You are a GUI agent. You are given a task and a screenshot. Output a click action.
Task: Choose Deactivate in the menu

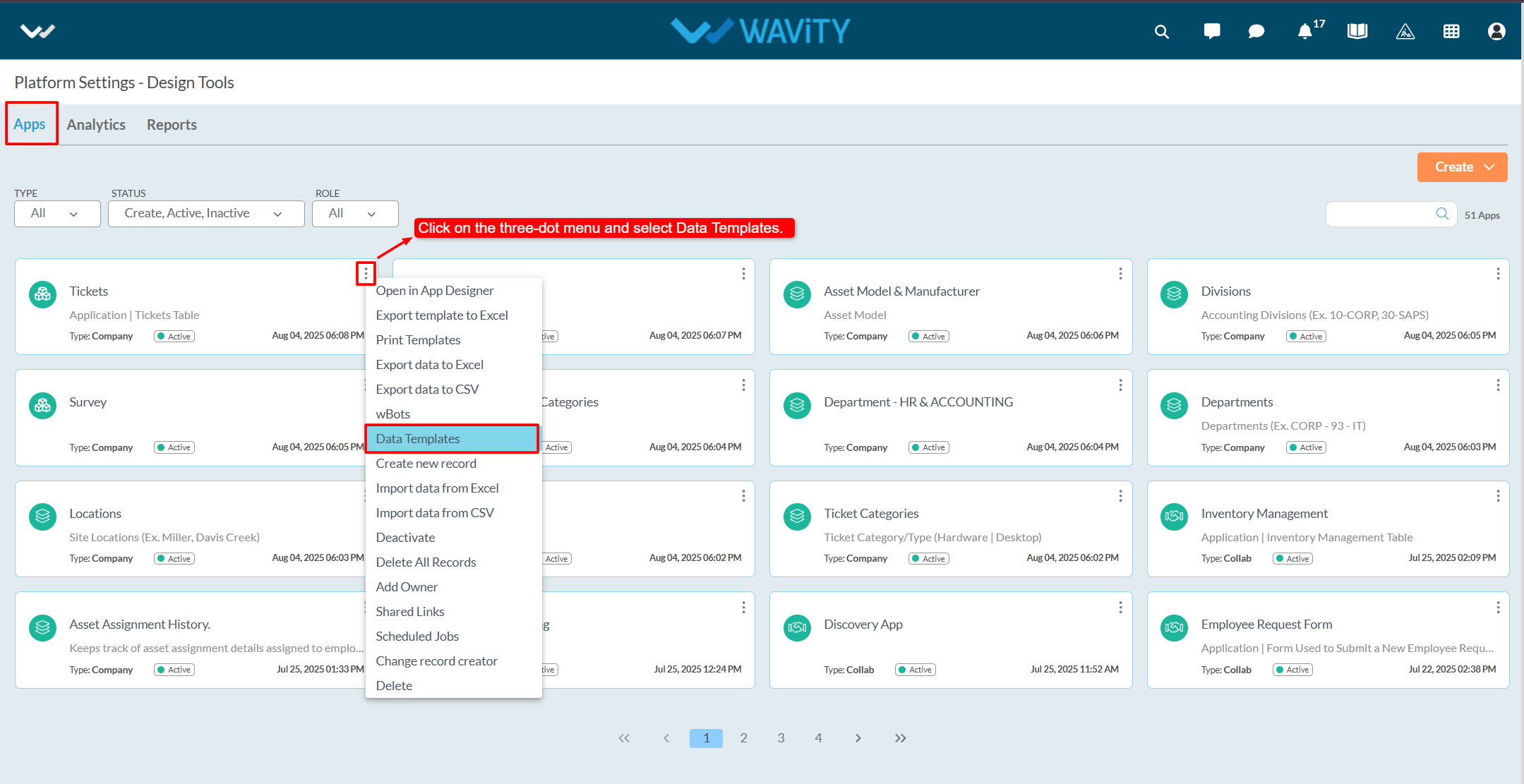click(454, 538)
